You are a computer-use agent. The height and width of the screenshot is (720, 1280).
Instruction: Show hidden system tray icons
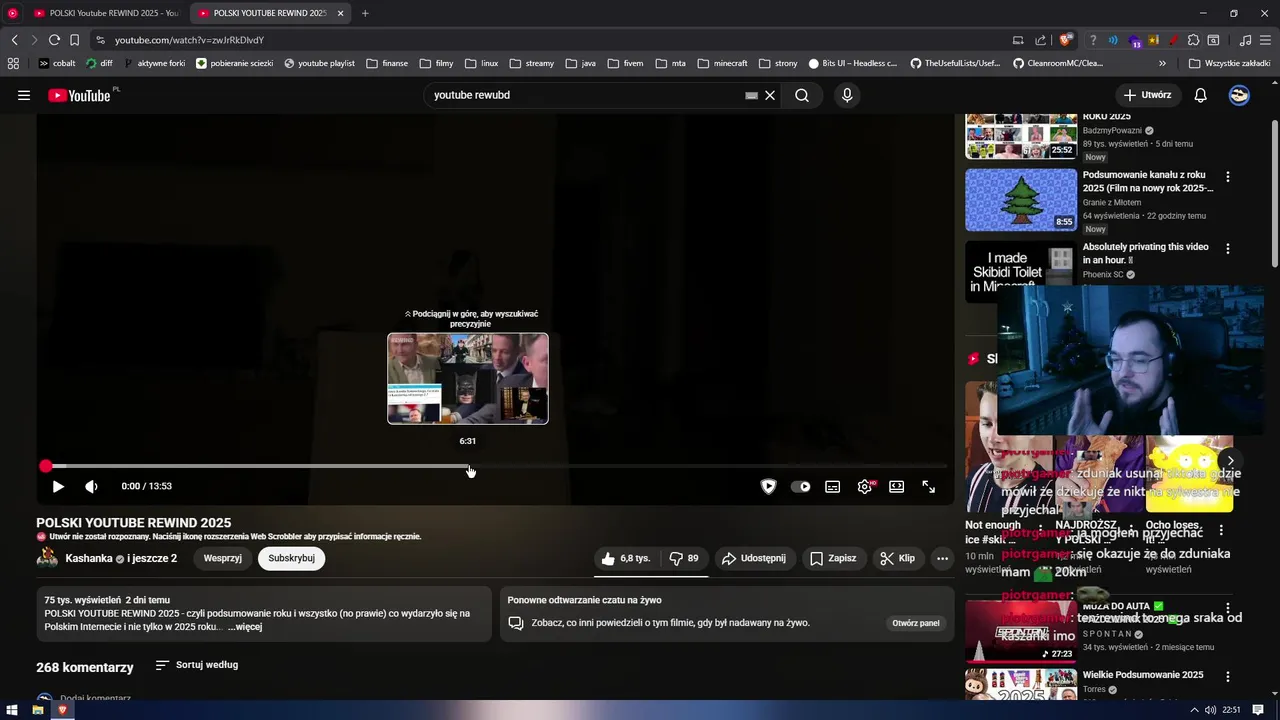click(1195, 710)
